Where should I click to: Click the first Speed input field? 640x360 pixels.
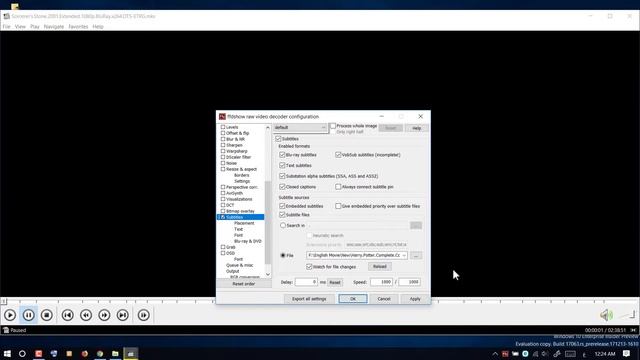381,282
